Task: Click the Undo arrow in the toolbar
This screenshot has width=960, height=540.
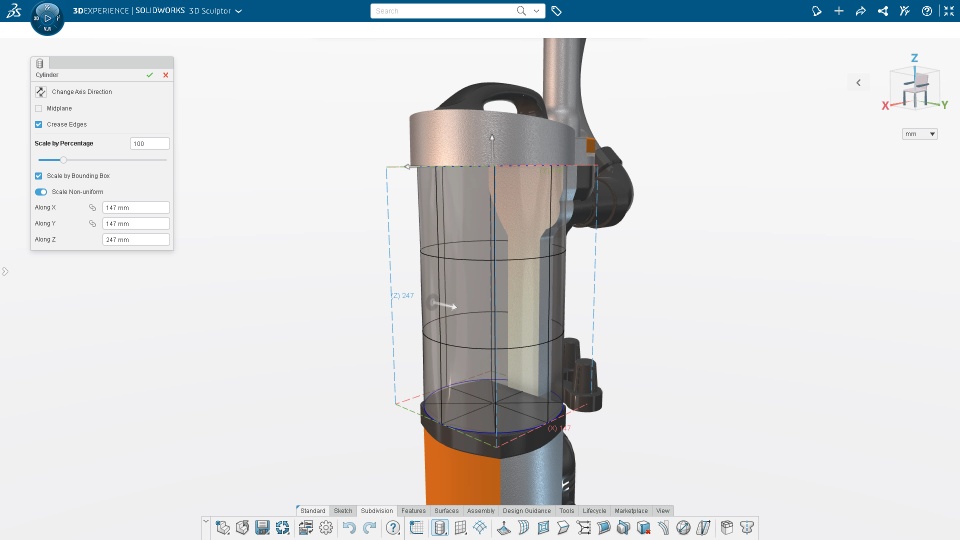Action: click(349, 528)
